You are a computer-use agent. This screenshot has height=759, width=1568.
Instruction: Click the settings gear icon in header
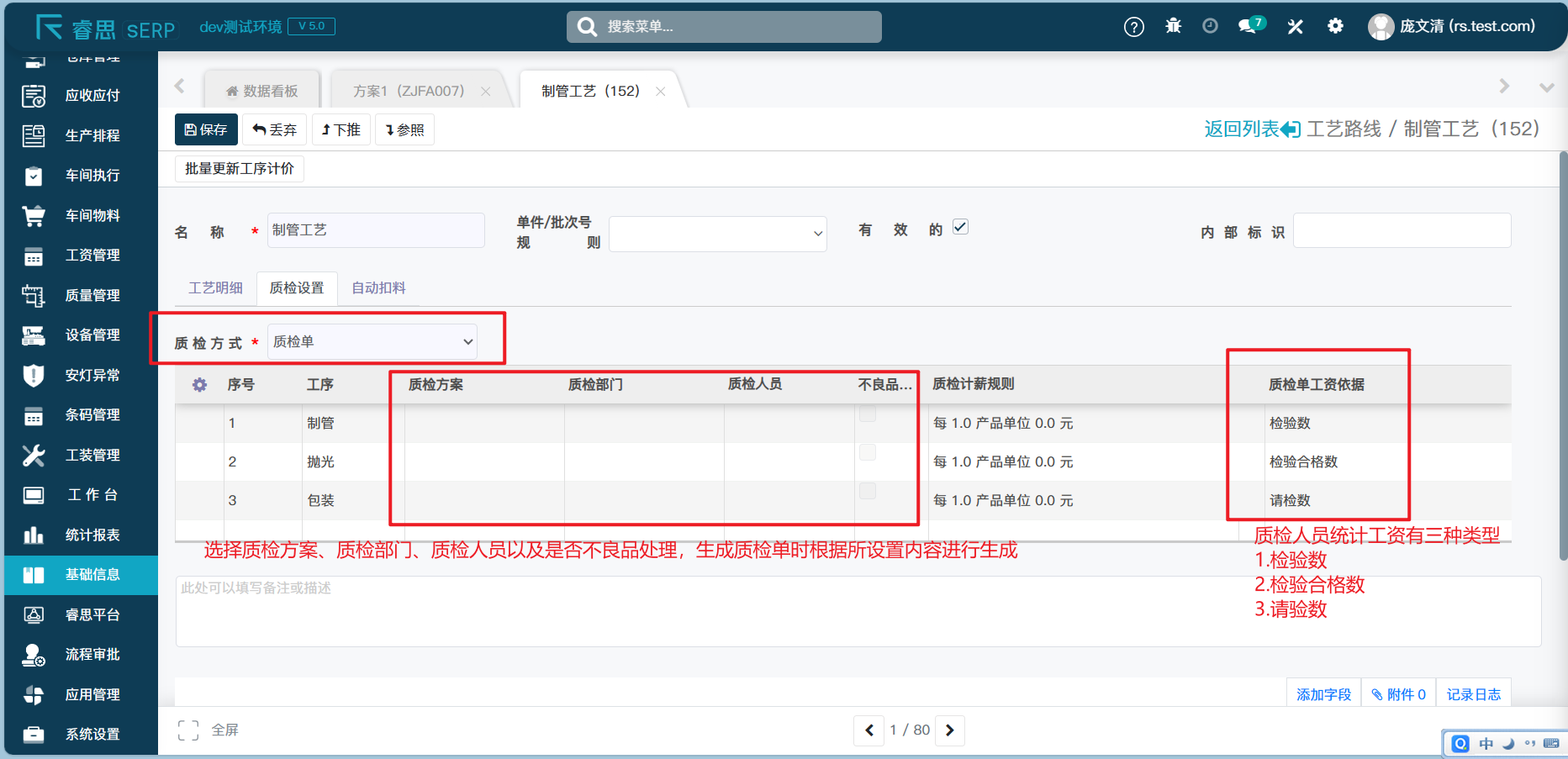(1335, 26)
